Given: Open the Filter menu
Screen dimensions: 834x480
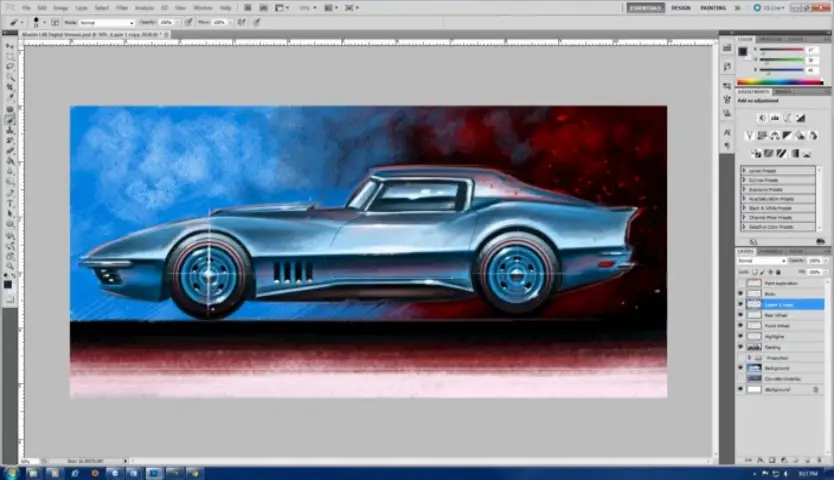Looking at the screenshot, I should 122,8.
